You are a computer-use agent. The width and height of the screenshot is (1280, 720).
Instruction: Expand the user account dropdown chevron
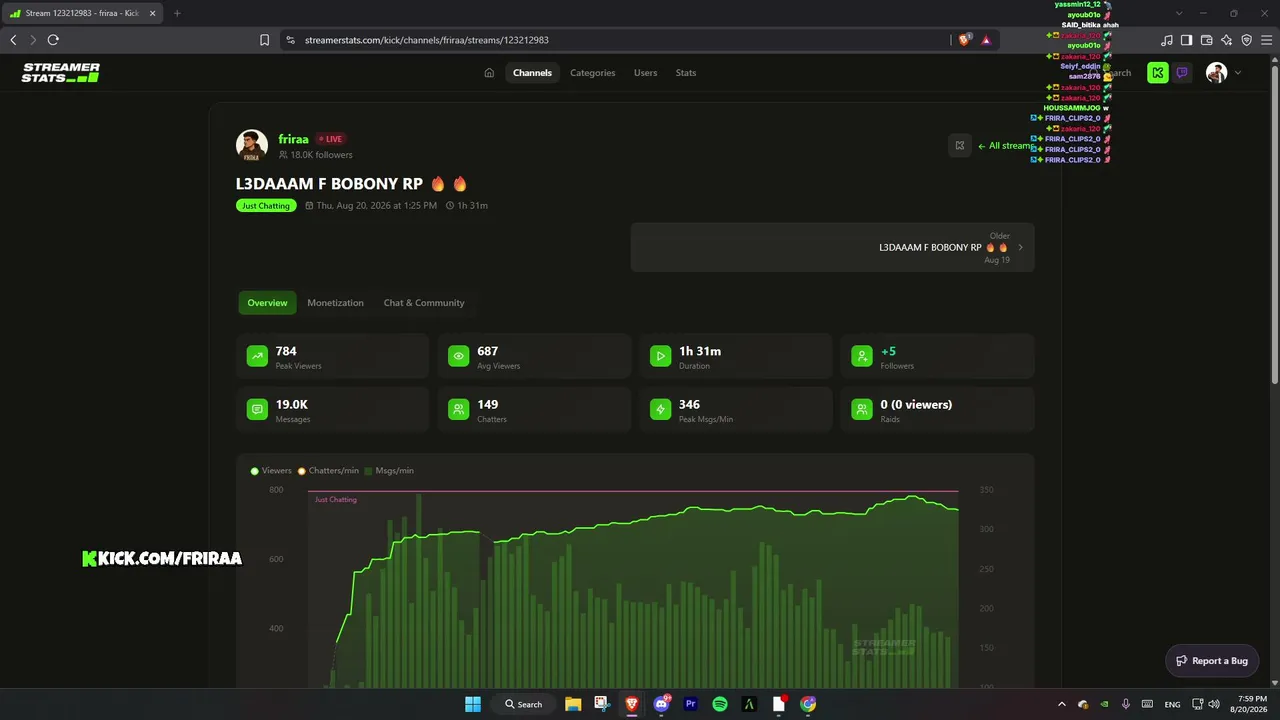tap(1238, 73)
